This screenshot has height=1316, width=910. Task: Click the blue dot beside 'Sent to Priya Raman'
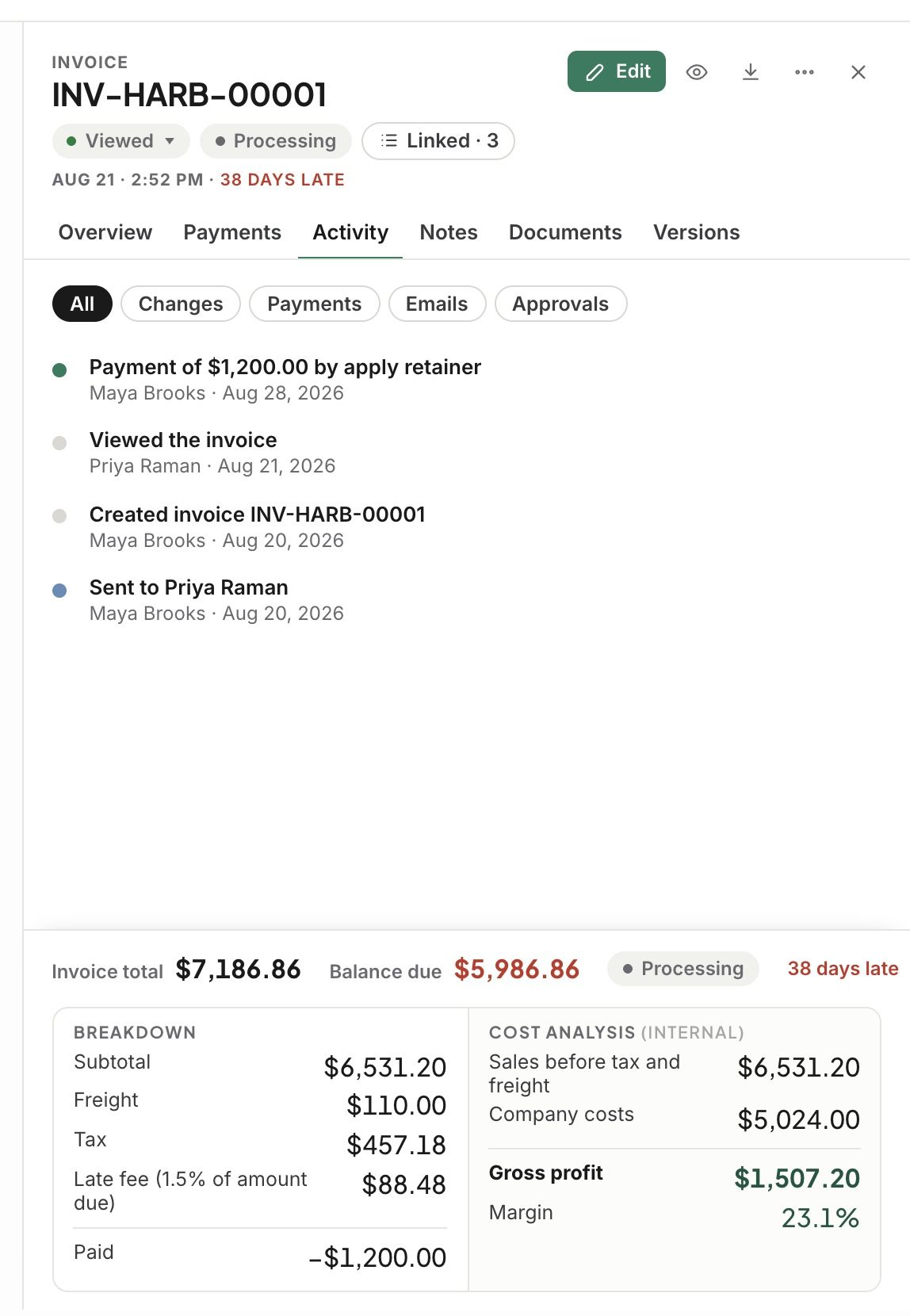click(x=59, y=590)
